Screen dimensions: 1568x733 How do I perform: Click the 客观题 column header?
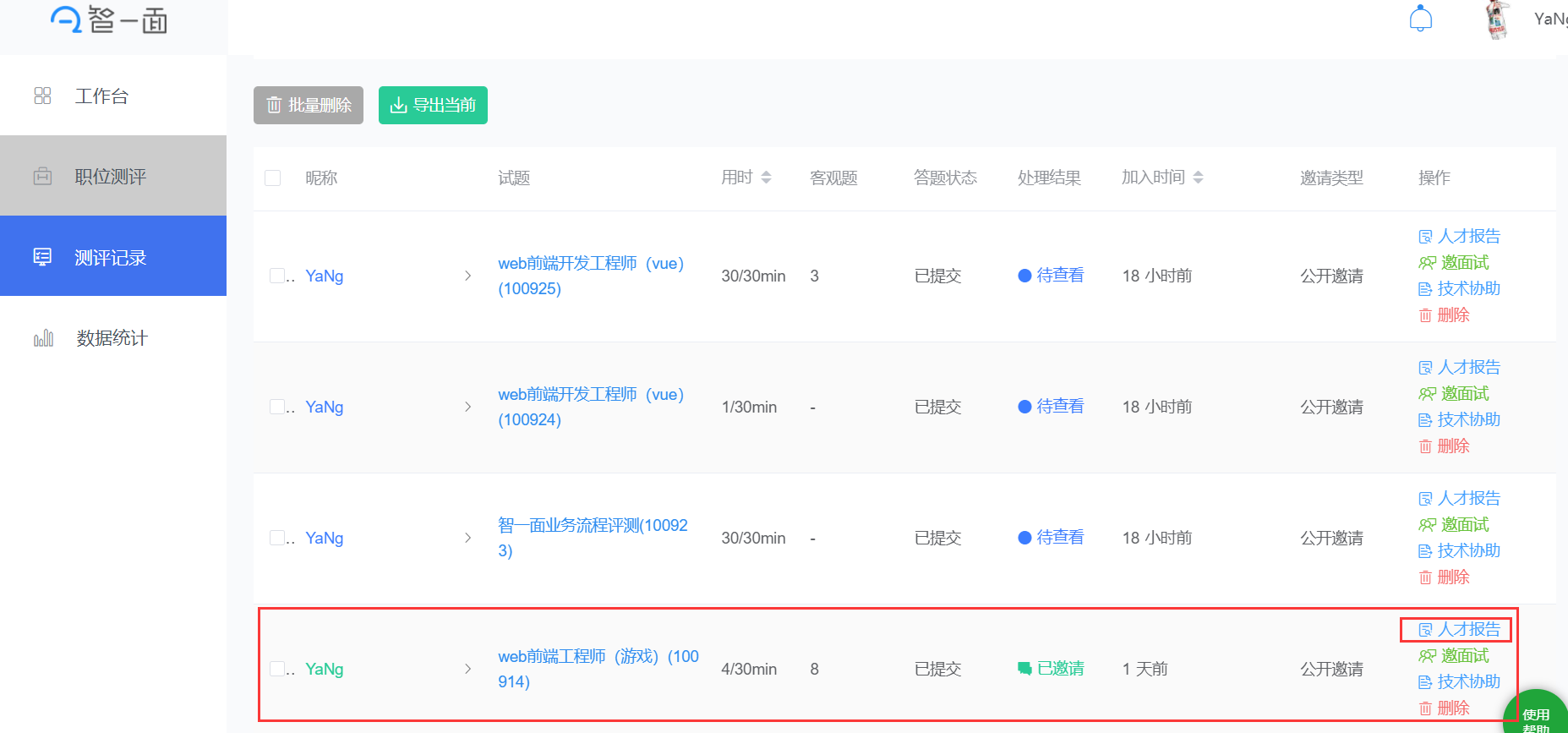[833, 178]
